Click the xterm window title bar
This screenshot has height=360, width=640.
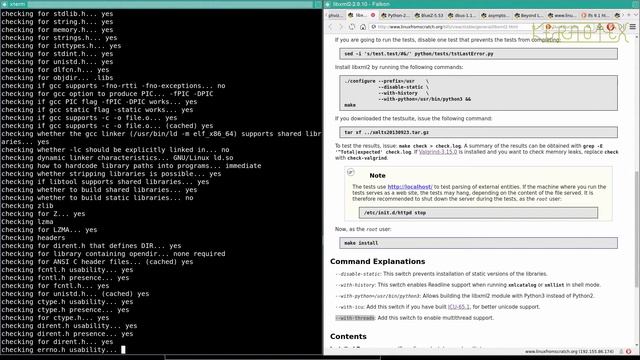[x=161, y=4]
